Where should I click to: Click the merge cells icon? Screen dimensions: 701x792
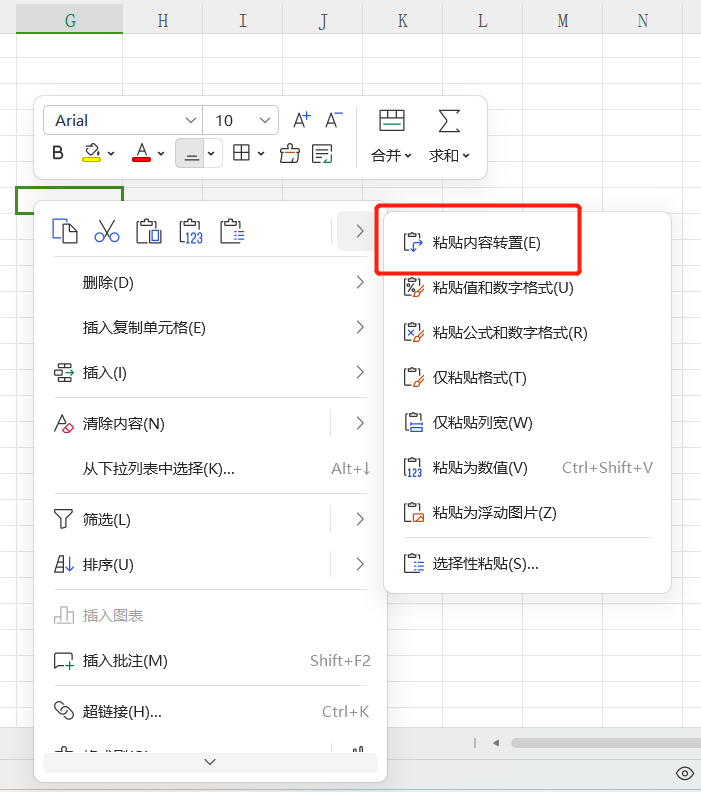pos(392,120)
